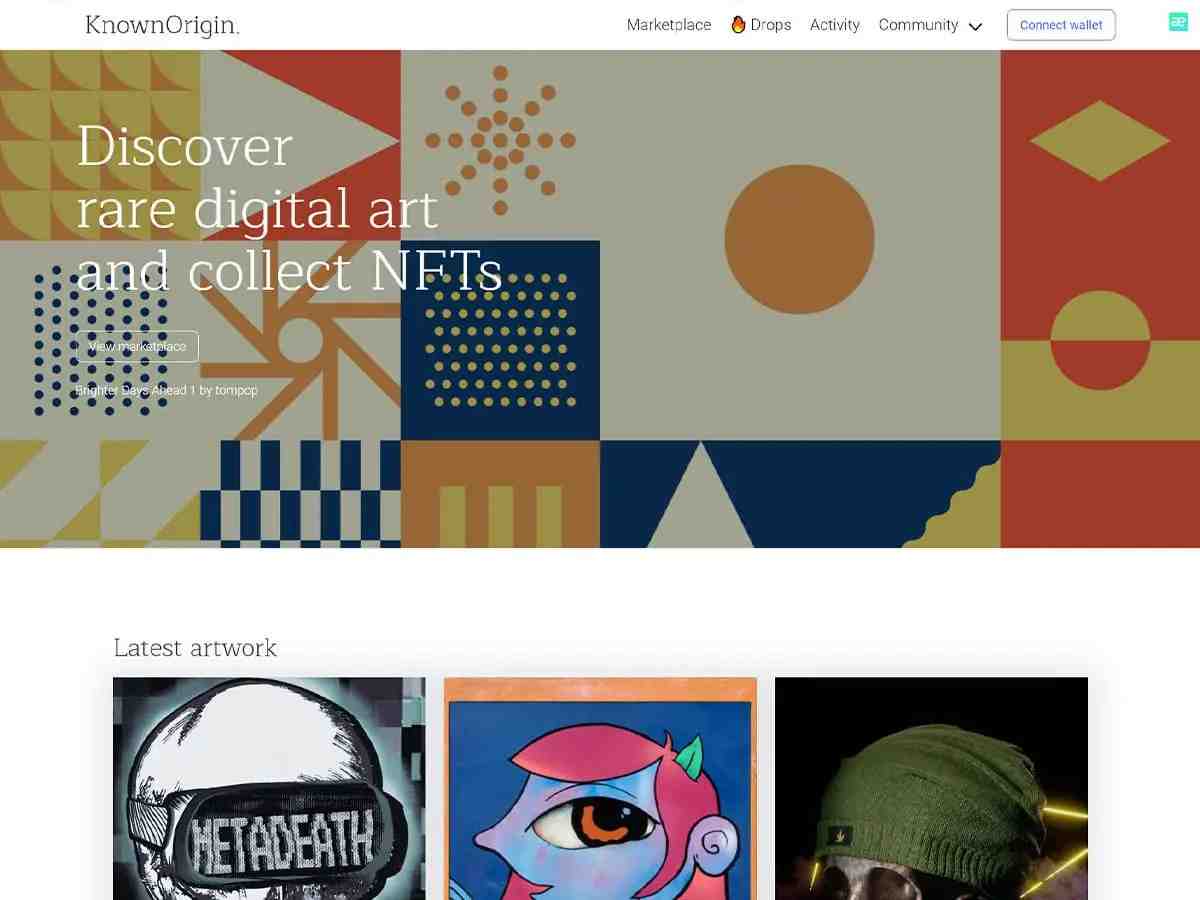Open the Community navigation menu
The width and height of the screenshot is (1200, 900).
coord(918,25)
